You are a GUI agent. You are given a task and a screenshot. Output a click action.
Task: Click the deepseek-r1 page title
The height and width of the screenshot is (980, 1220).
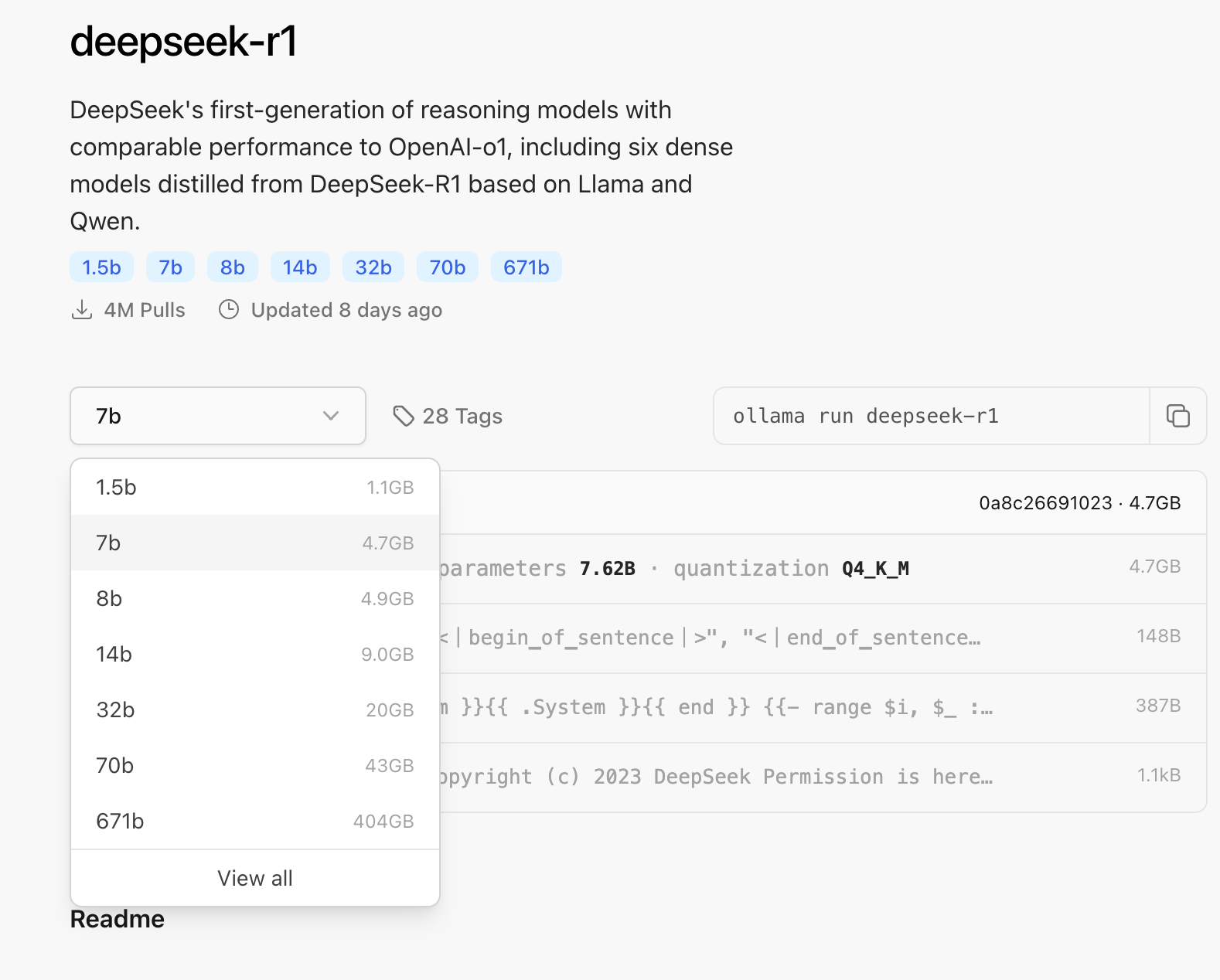click(x=184, y=41)
